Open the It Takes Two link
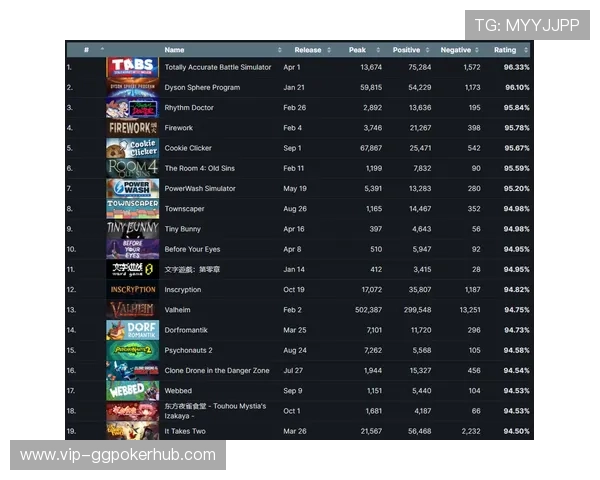The image size is (600, 480). (x=185, y=431)
